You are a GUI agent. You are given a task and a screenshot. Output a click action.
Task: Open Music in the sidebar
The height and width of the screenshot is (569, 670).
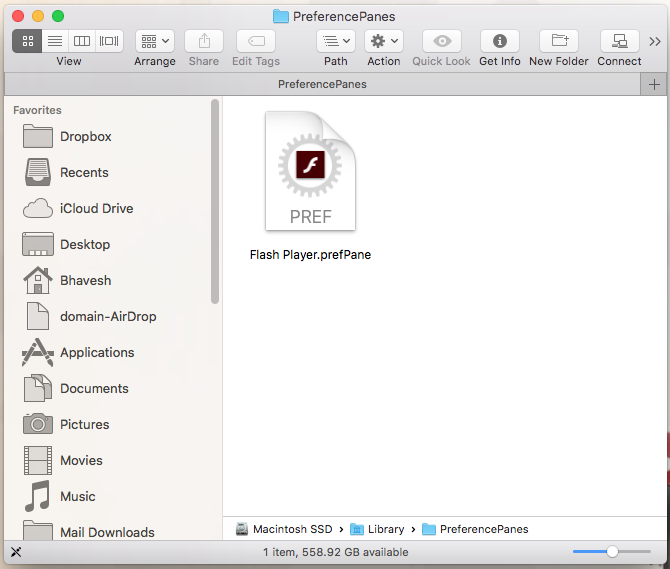[115, 496]
